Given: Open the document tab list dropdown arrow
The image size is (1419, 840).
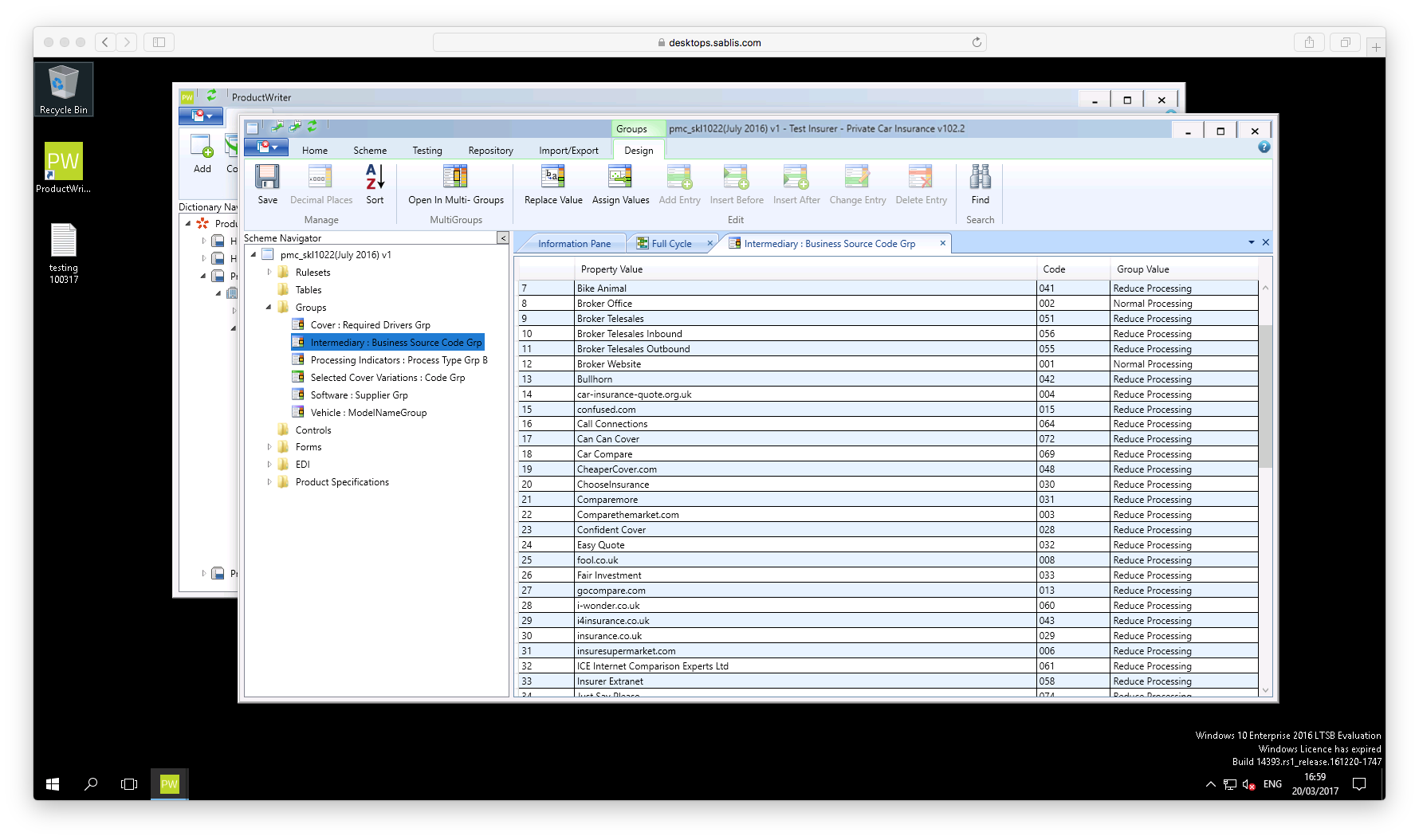Looking at the screenshot, I should click(x=1251, y=242).
